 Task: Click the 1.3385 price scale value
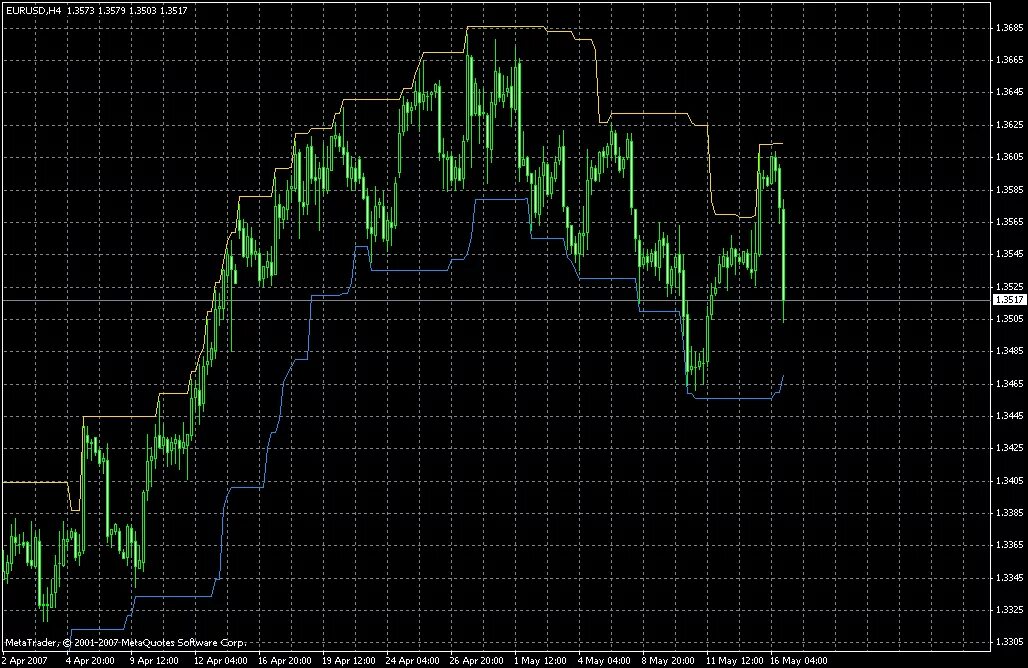pos(1009,513)
